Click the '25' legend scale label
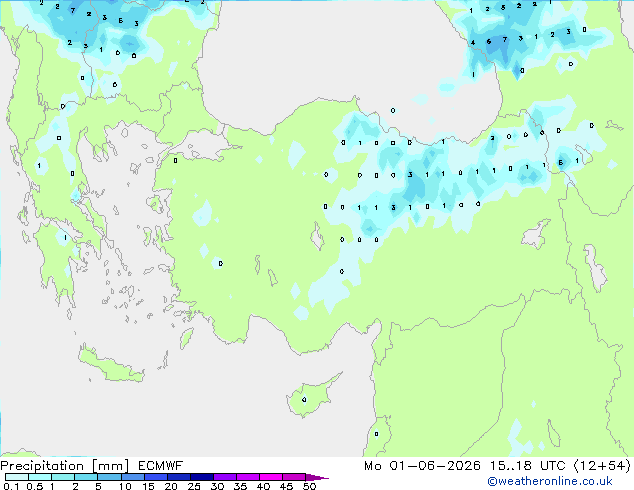Image resolution: width=634 pixels, height=490 pixels. pyautogui.click(x=194, y=486)
